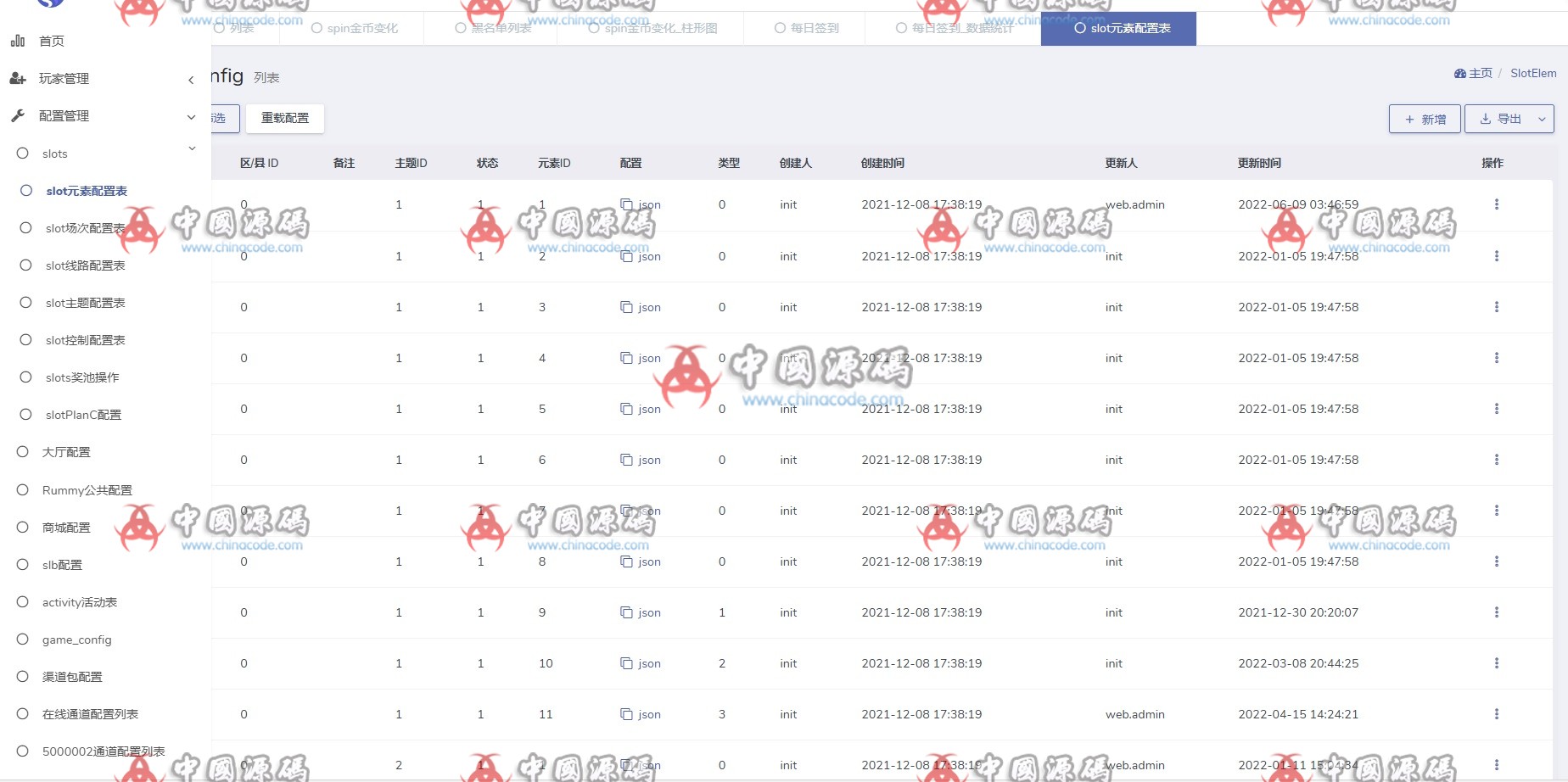Click the 新增 add button

pos(1425,120)
